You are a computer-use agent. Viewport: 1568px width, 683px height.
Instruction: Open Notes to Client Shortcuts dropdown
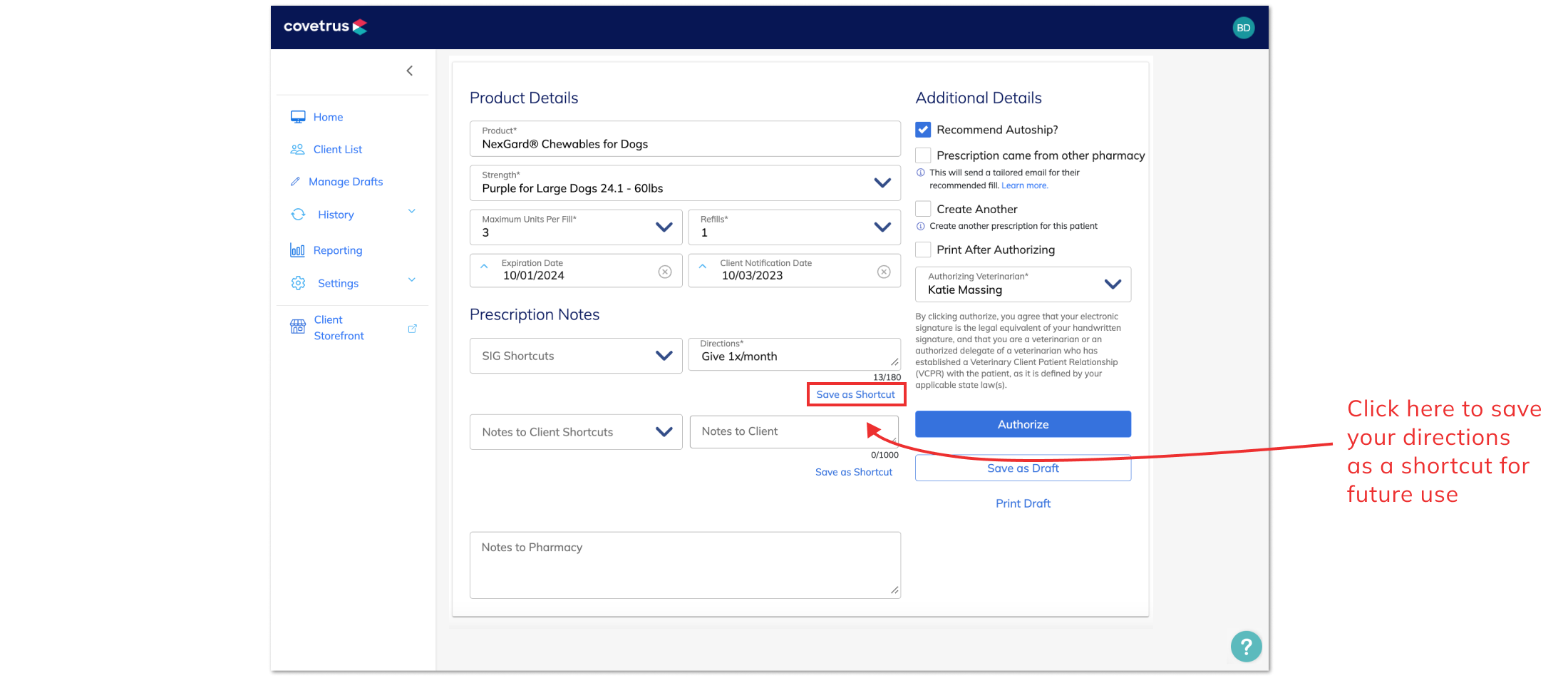(576, 432)
